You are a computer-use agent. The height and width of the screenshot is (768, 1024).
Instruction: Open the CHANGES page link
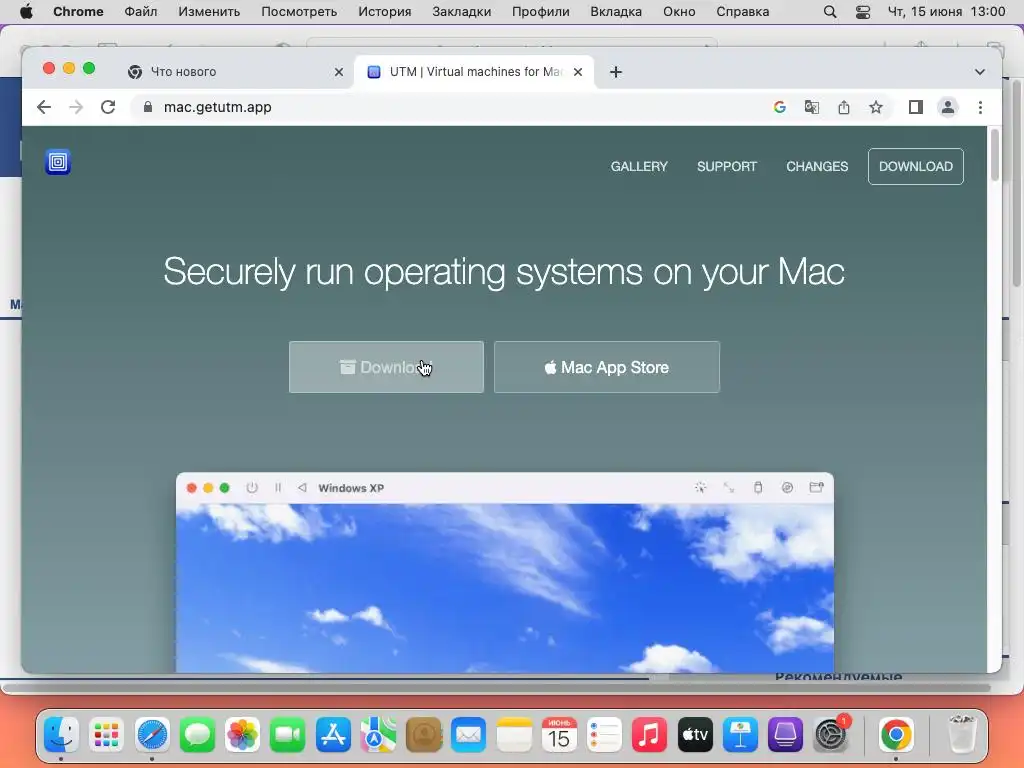(x=817, y=167)
